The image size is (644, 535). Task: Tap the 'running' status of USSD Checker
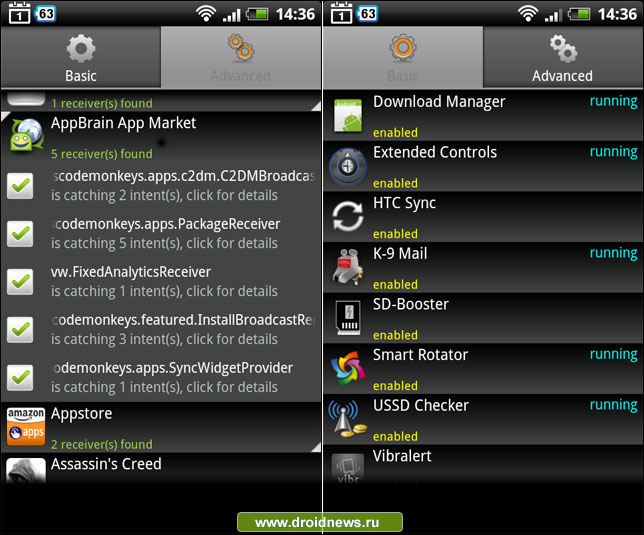pos(614,405)
